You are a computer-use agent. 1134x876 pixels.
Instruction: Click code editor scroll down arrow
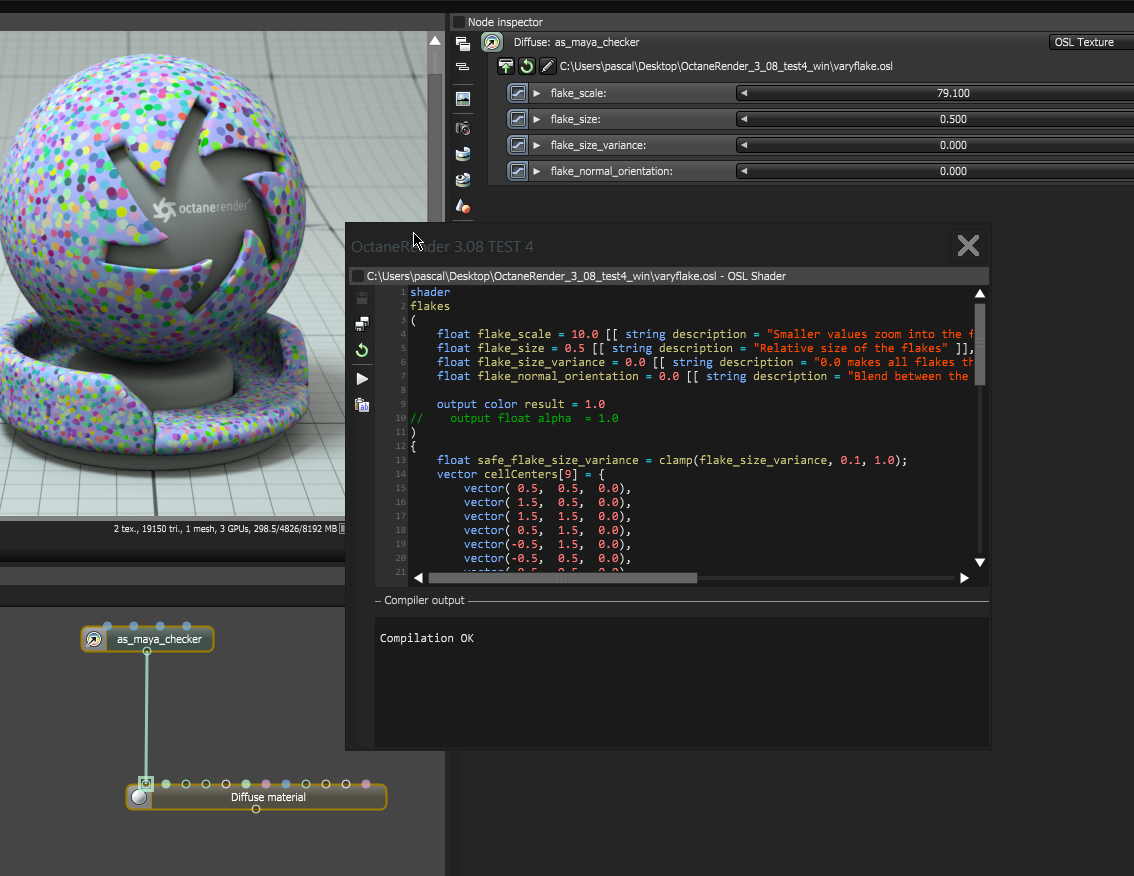click(x=980, y=562)
